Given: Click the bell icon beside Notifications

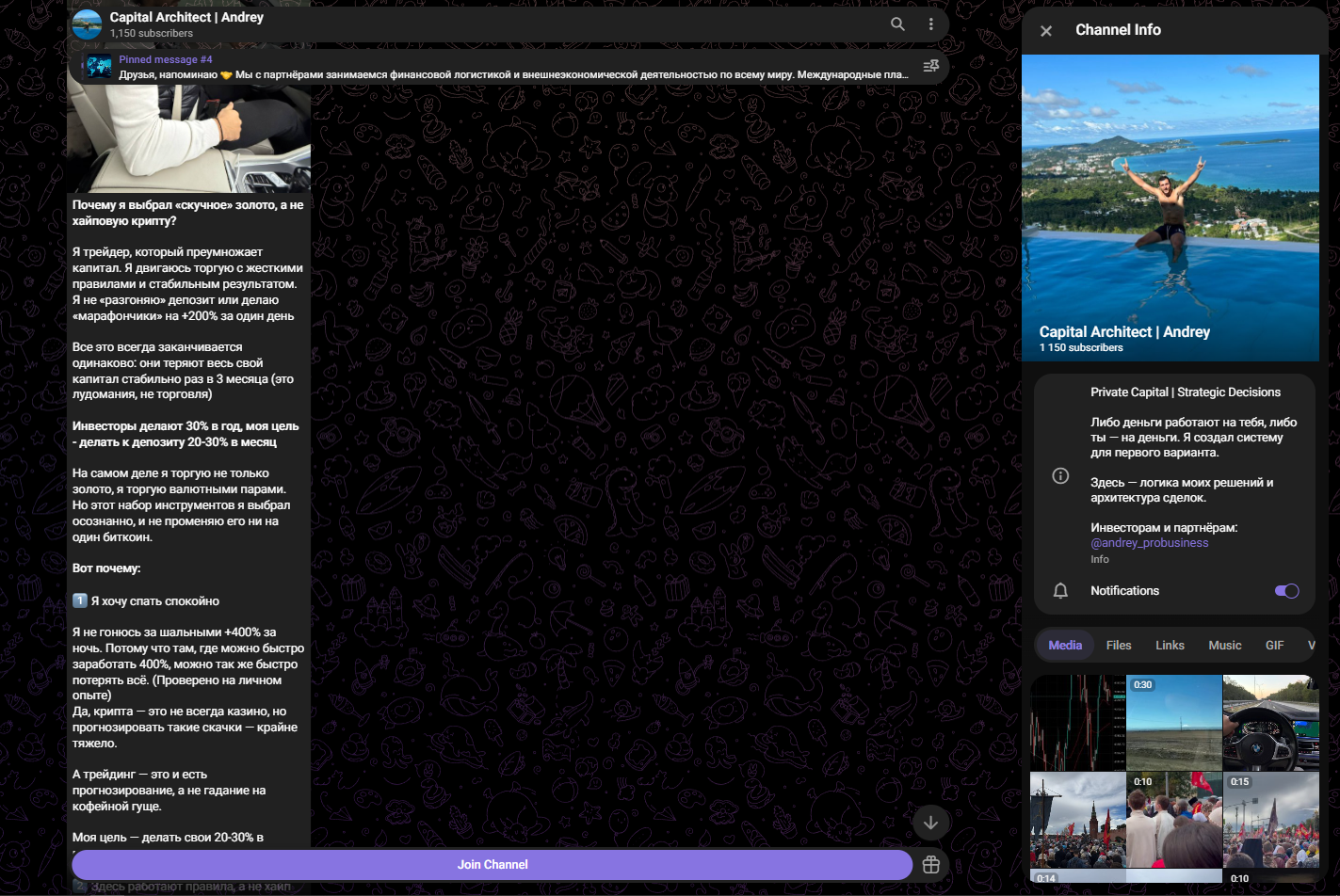Looking at the screenshot, I should (1060, 591).
